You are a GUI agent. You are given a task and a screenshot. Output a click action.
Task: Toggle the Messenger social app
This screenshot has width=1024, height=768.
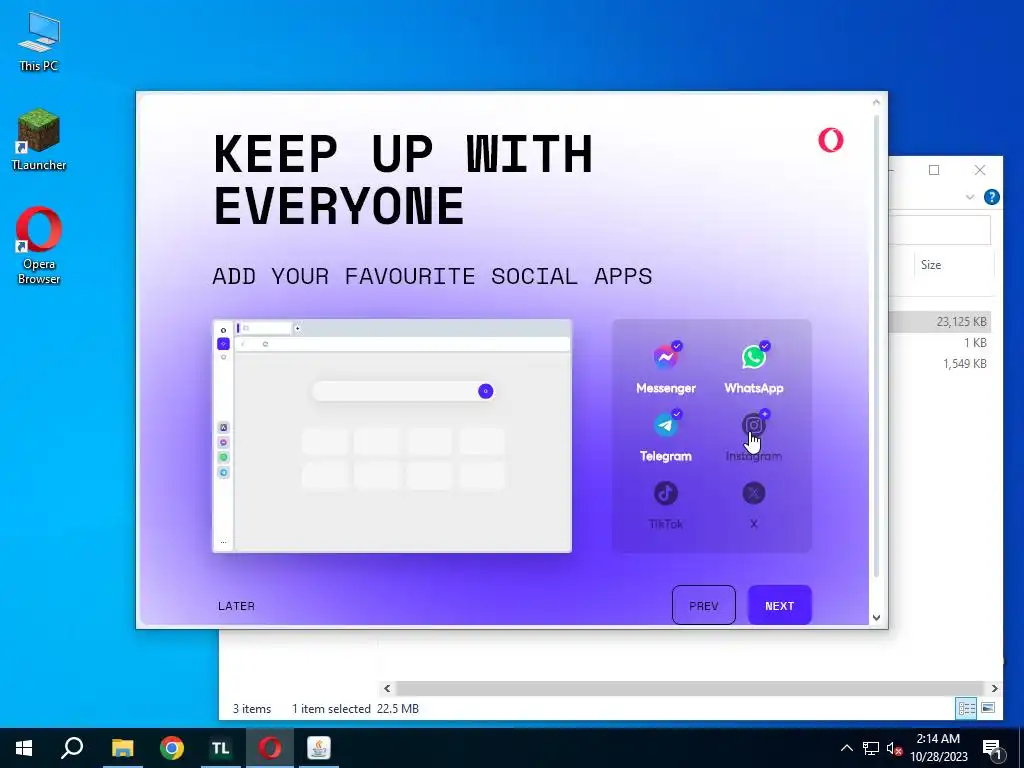coord(665,367)
